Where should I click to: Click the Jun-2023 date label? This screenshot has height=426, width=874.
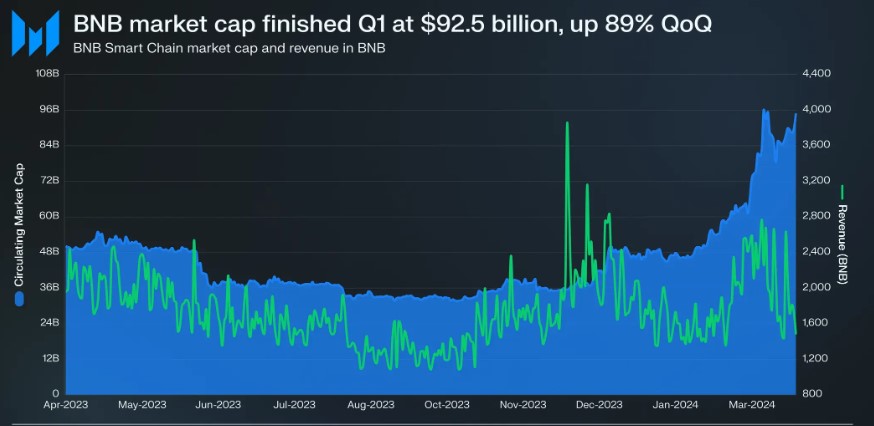[217, 406]
